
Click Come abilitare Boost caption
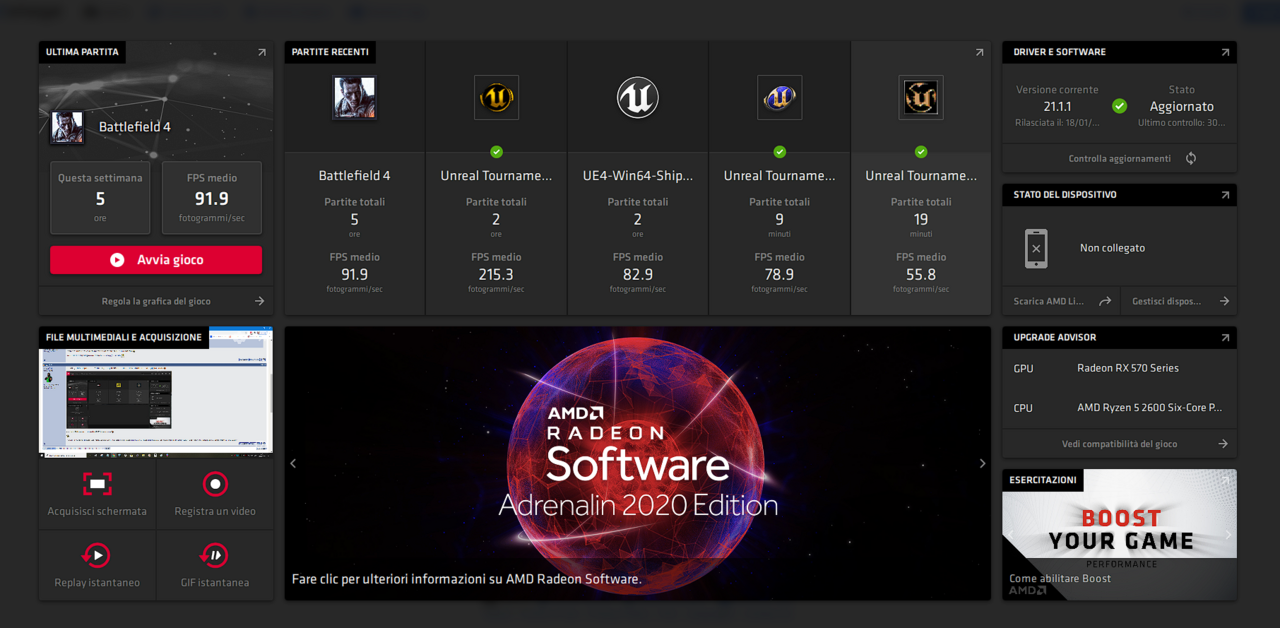click(1060, 579)
